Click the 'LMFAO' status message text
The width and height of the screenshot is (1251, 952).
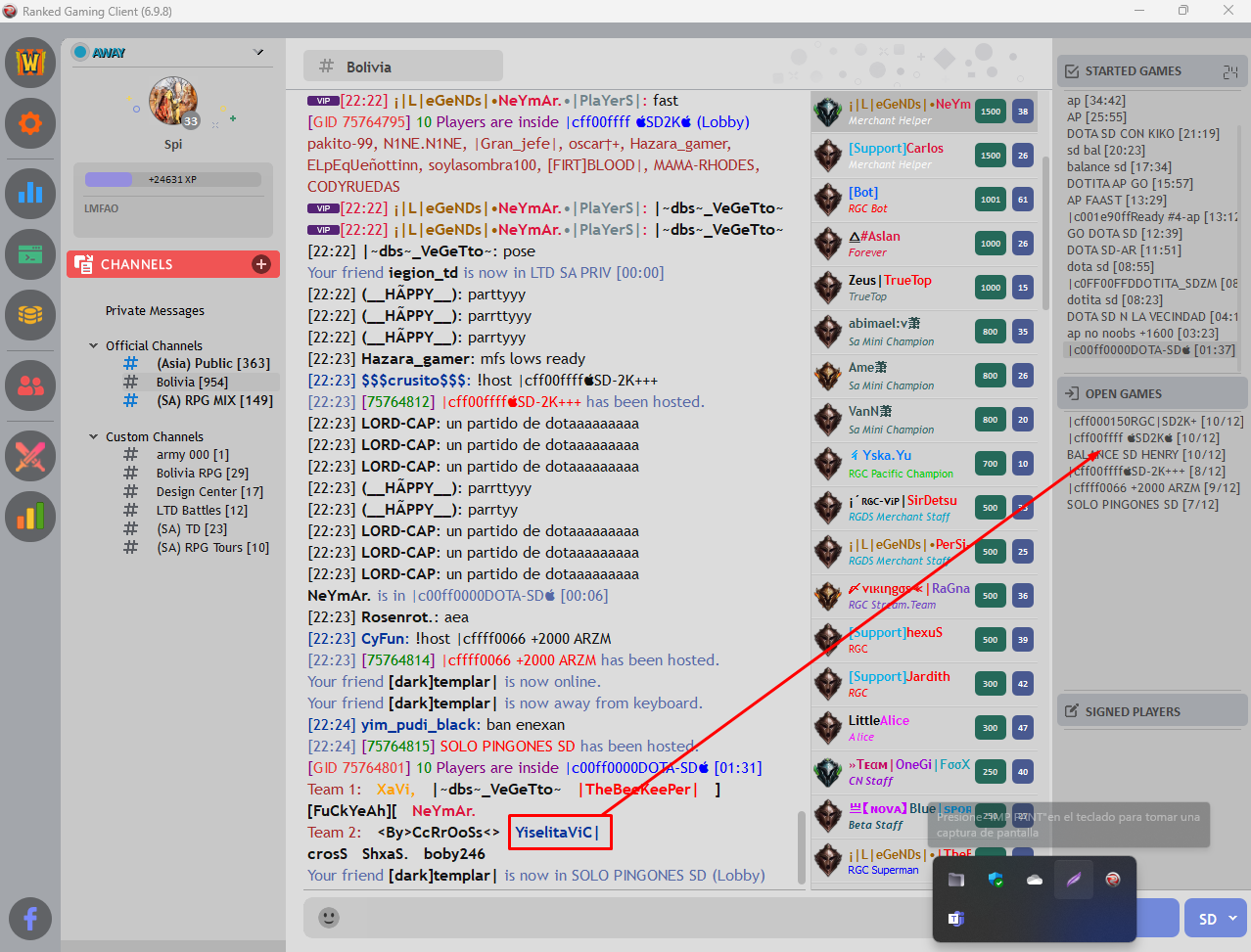[x=101, y=208]
